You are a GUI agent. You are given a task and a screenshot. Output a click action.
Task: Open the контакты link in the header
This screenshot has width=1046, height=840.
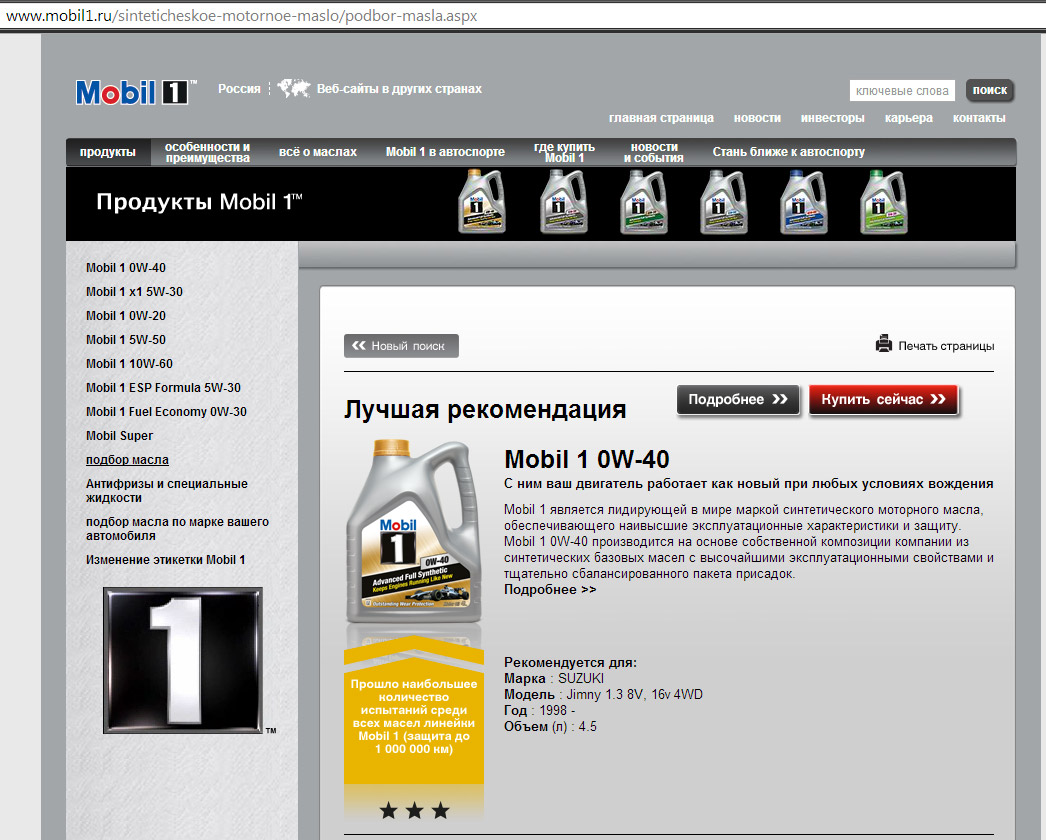pyautogui.click(x=979, y=118)
